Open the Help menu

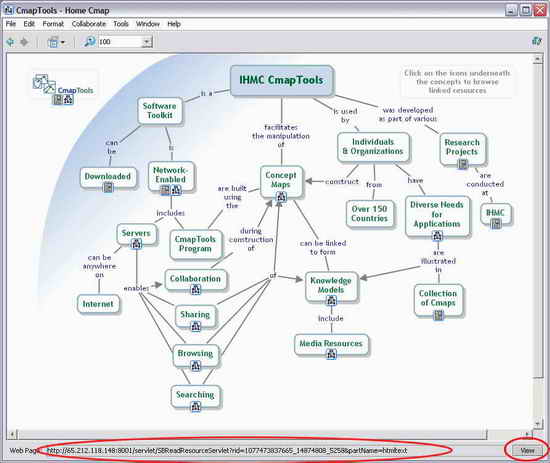coord(174,24)
